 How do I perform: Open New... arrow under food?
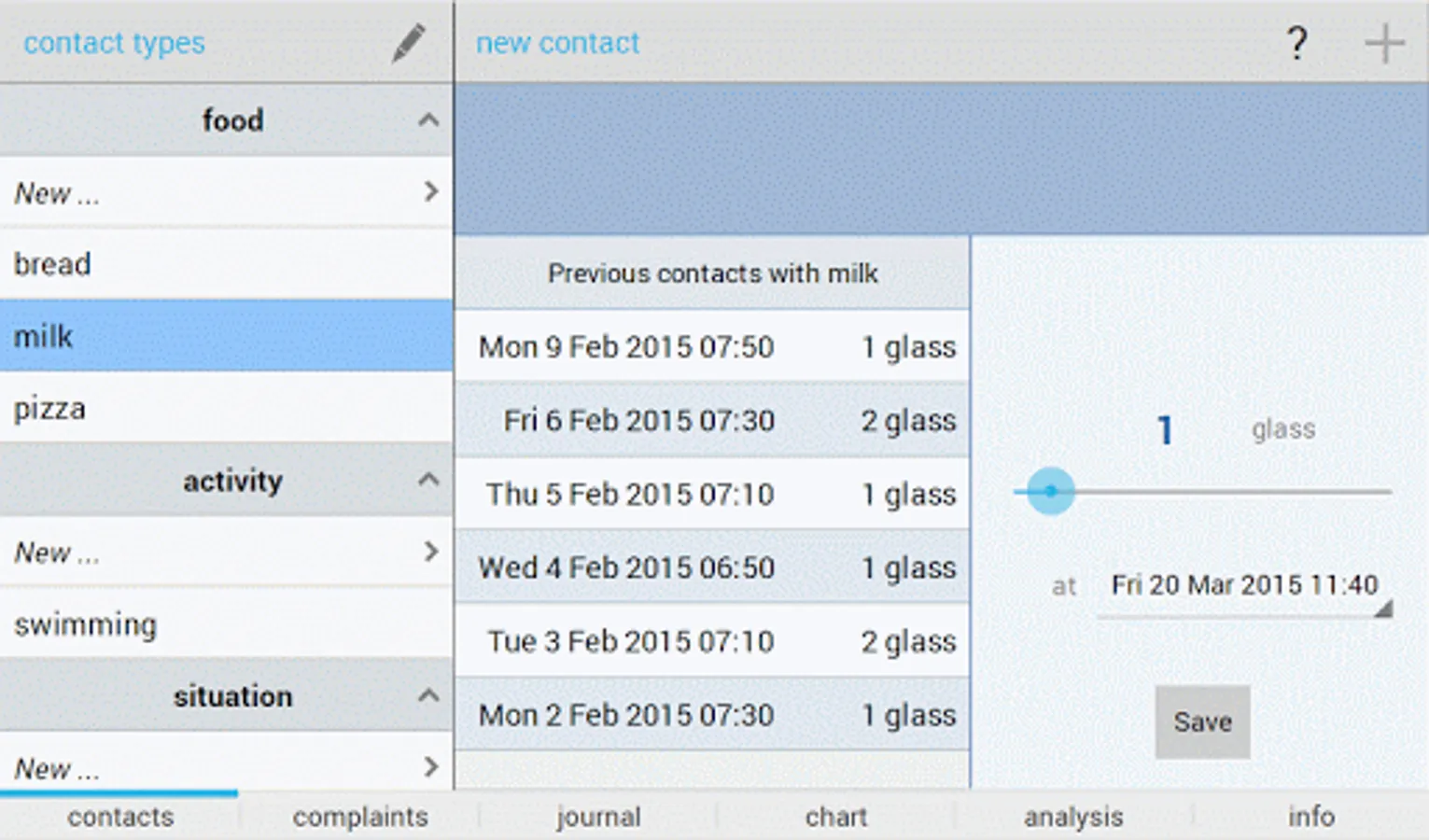click(430, 192)
